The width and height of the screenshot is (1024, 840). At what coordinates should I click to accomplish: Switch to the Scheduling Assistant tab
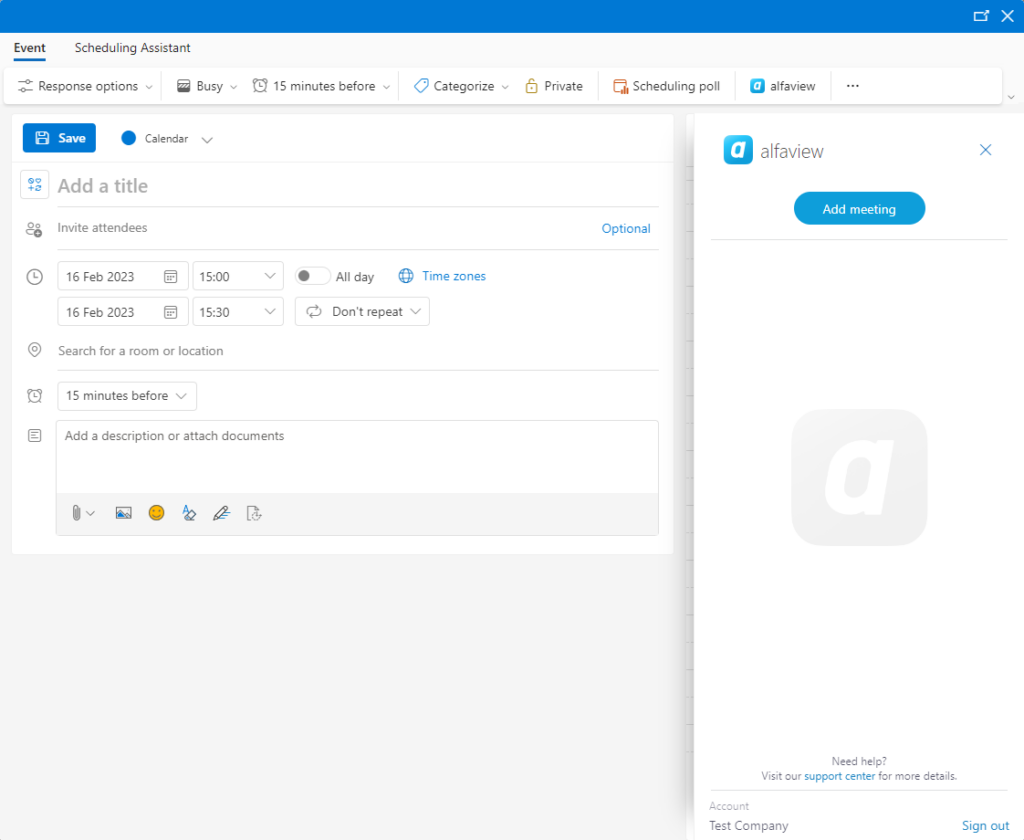pos(132,48)
